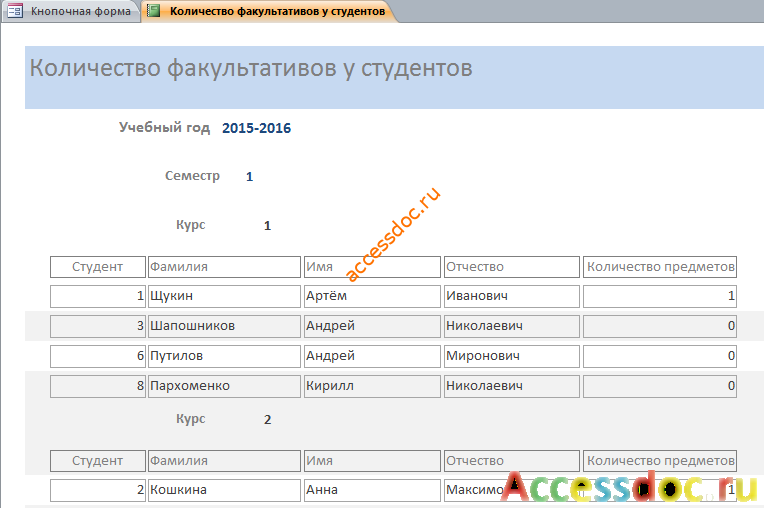This screenshot has height=508, width=764.
Task: Select the surname cell Шапошников
Action: [x=224, y=326]
